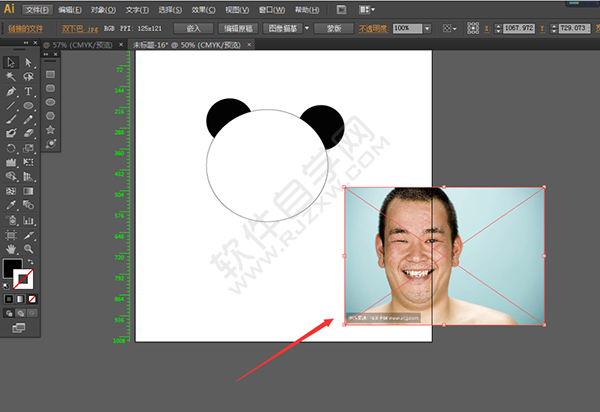Viewport: 600px width, 412px height.
Task: Select the Hand tool
Action: pos(11,248)
